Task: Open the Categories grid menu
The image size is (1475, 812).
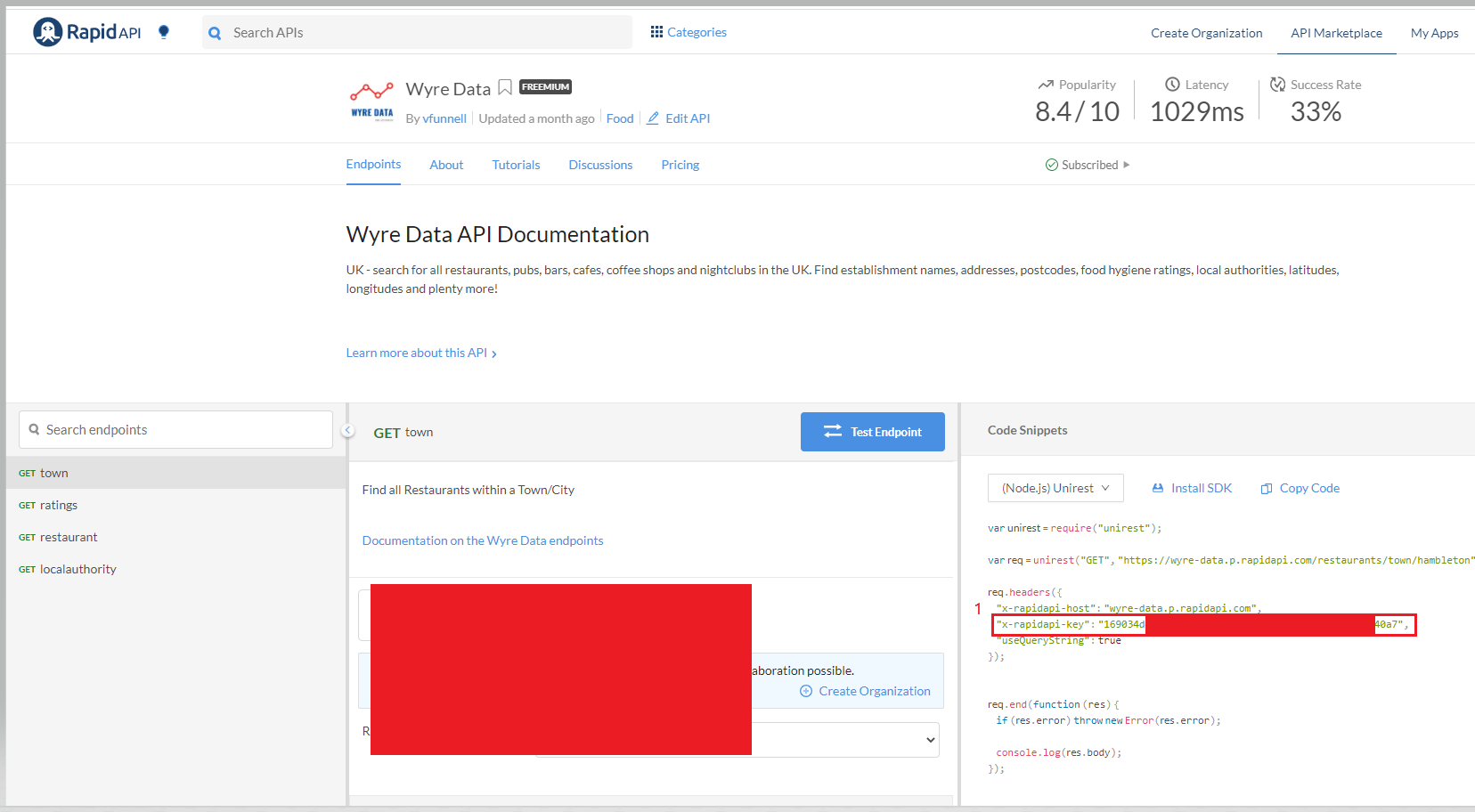Action: pyautogui.click(x=689, y=32)
